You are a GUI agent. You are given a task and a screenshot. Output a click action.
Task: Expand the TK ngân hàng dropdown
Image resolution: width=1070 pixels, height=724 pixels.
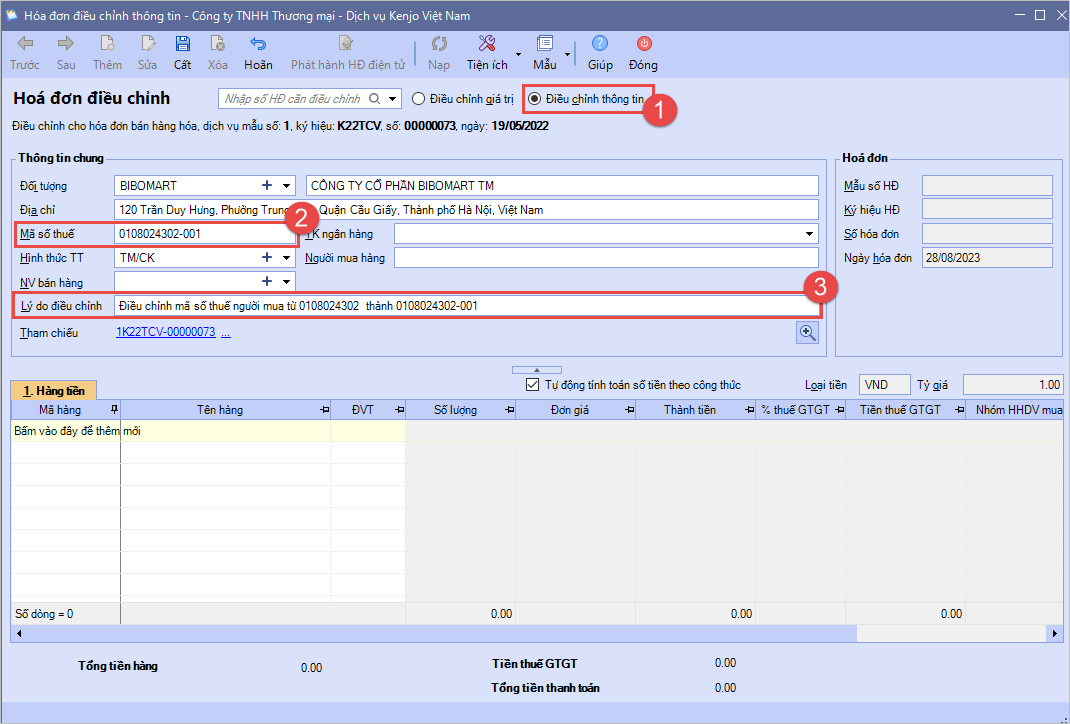[x=809, y=234]
